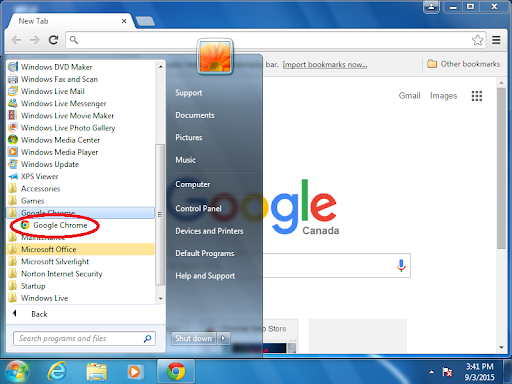Click the Chrome reload page icon
Image resolution: width=512 pixels, height=384 pixels.
[53, 40]
